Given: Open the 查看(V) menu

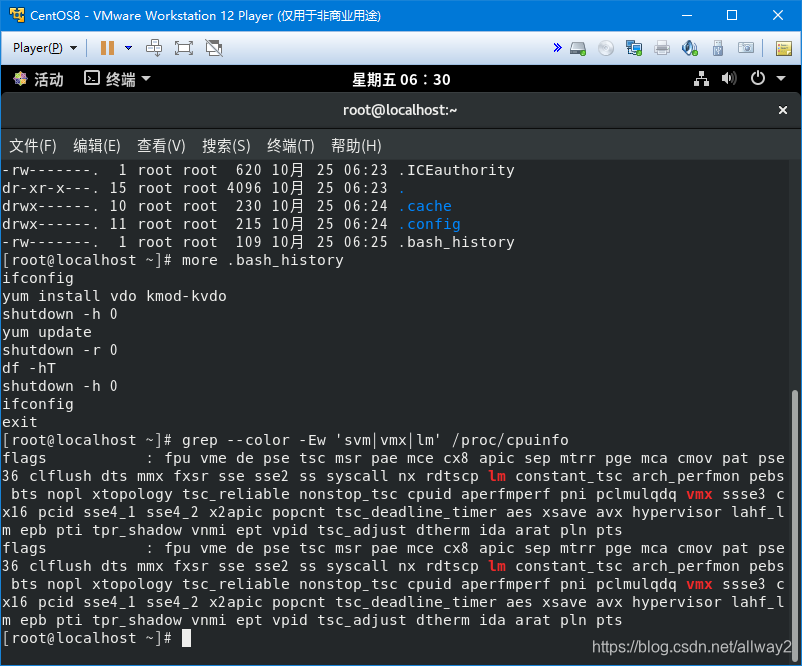Looking at the screenshot, I should [x=161, y=146].
